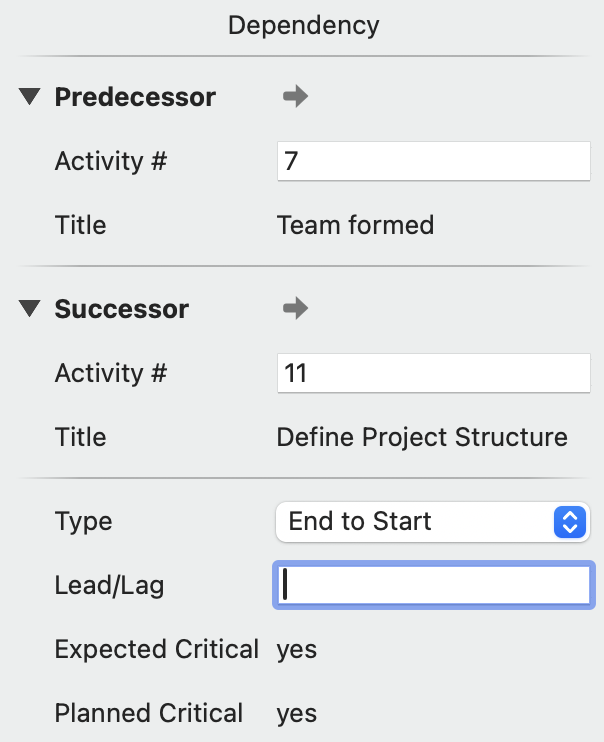Click the Type field label

pos(83,521)
